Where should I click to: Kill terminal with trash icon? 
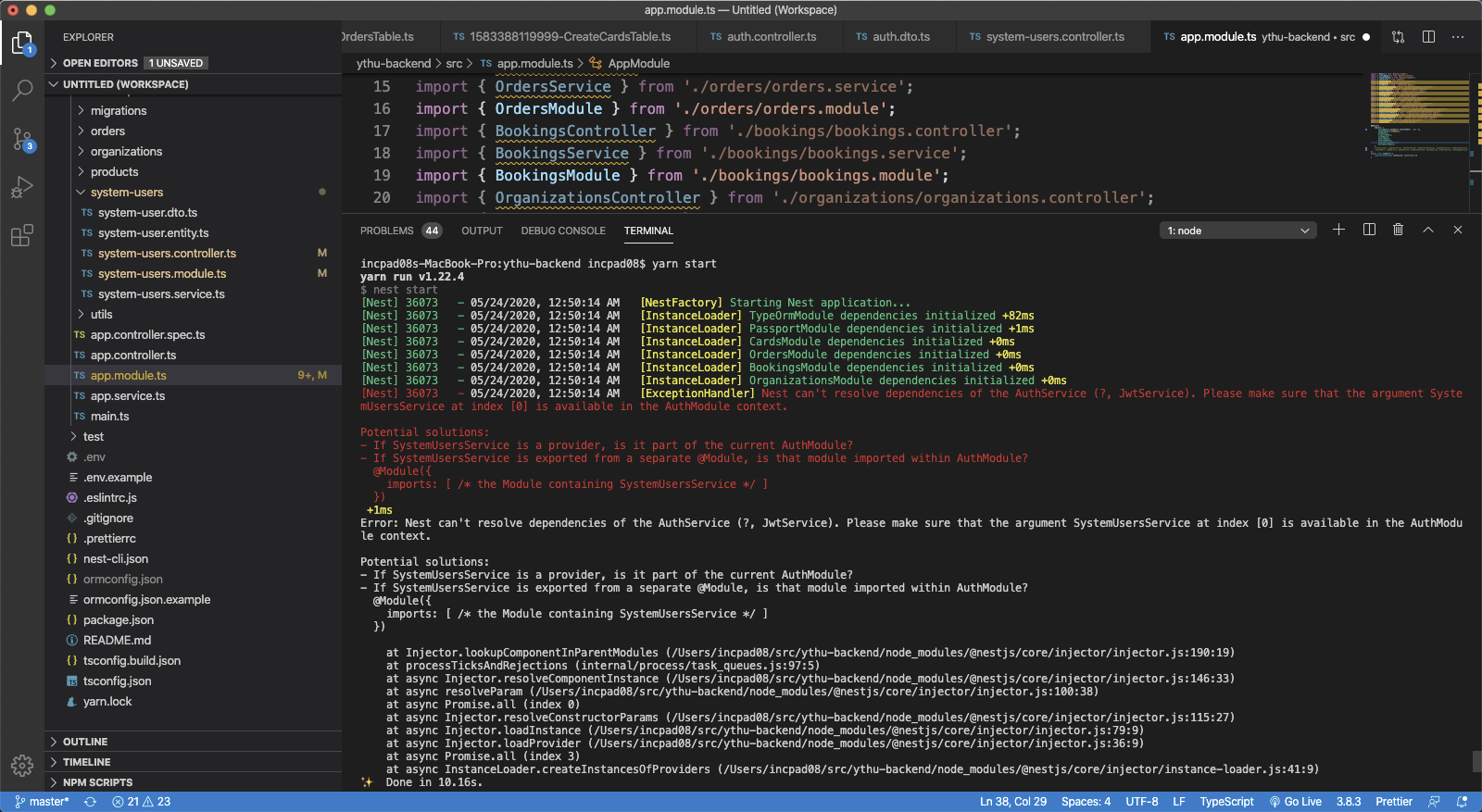coord(1399,230)
